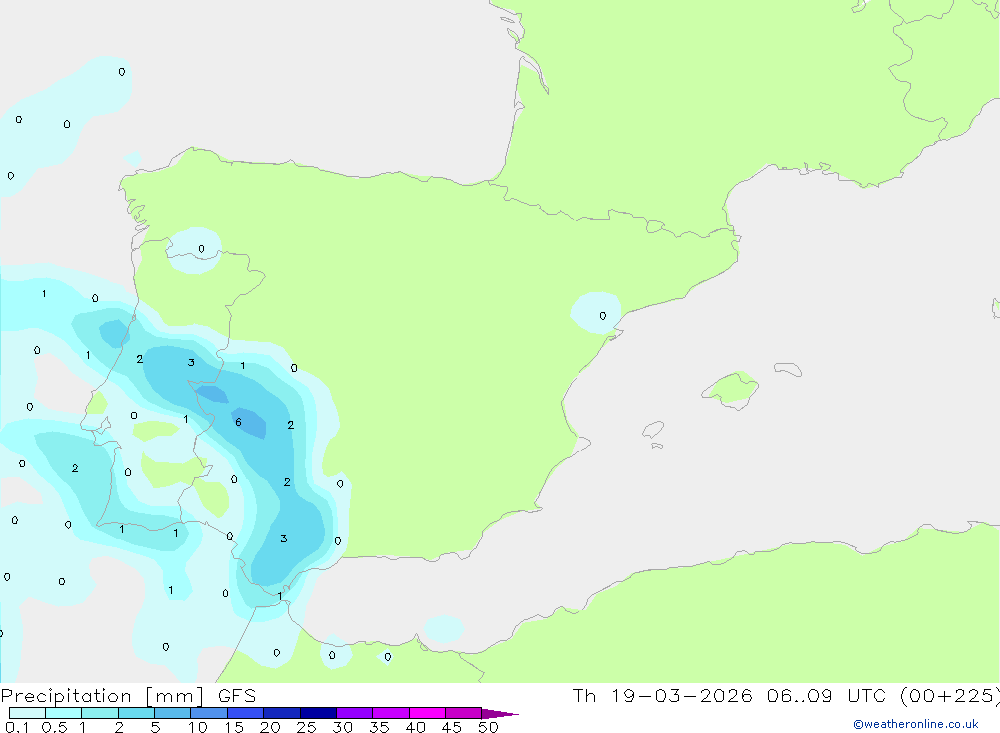The image size is (1000, 733).
Task: Click the legend value '45'
Action: [x=452, y=727]
